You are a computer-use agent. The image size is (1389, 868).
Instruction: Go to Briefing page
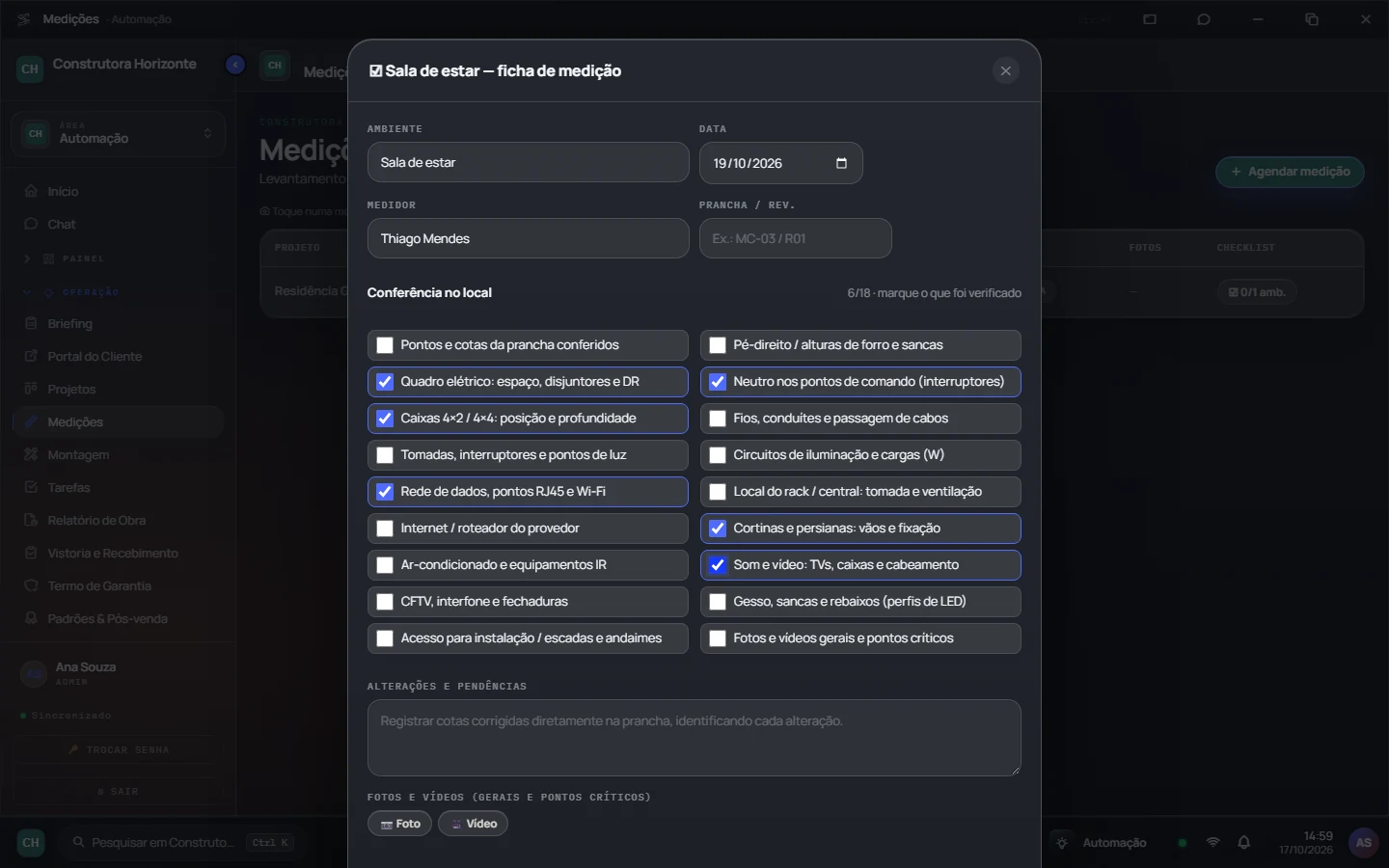click(118, 323)
